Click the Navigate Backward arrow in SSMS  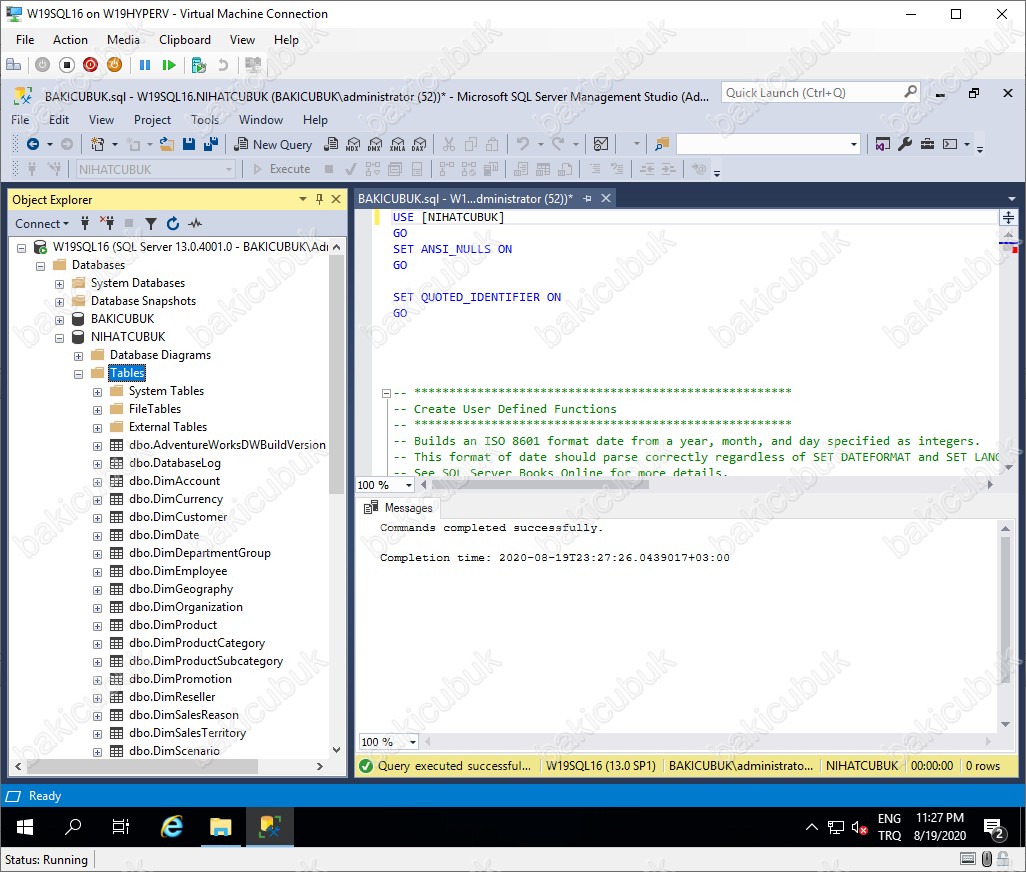tap(32, 144)
